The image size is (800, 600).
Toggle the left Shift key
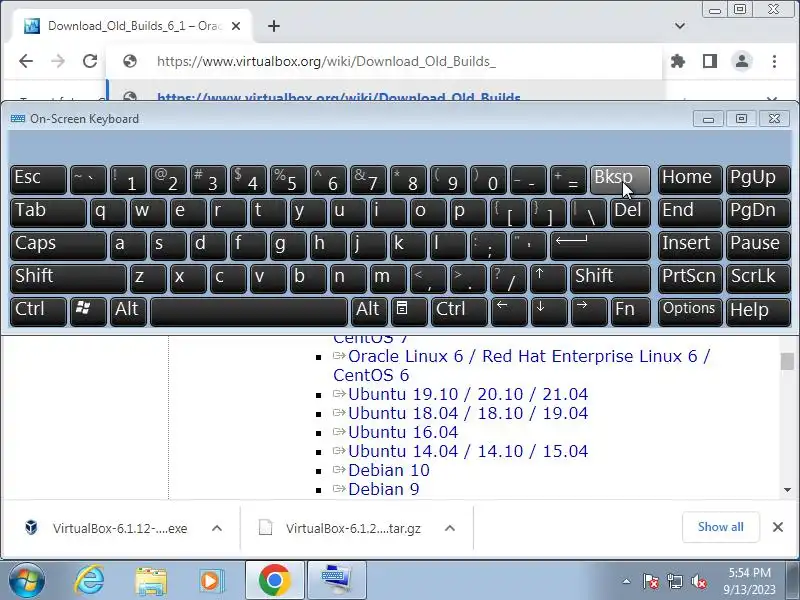(68, 279)
